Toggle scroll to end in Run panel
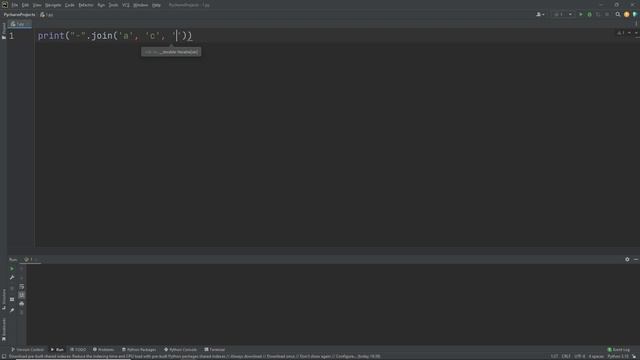The image size is (640, 360). click(x=22, y=295)
